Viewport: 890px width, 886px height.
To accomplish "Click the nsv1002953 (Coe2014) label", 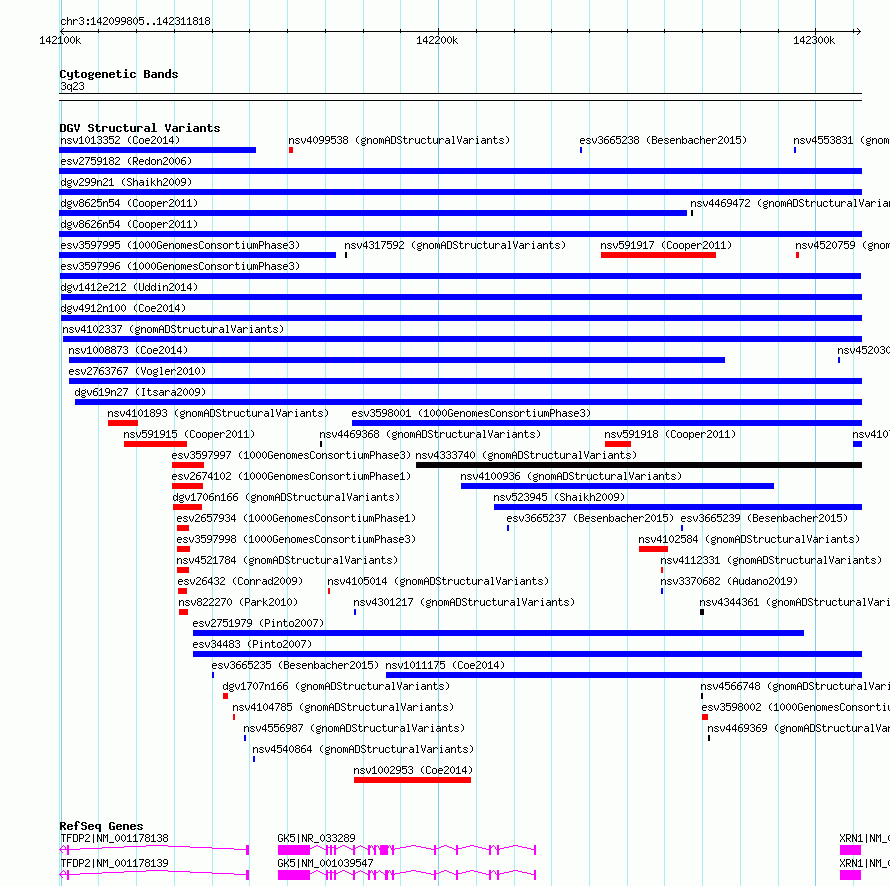I will coord(413,770).
